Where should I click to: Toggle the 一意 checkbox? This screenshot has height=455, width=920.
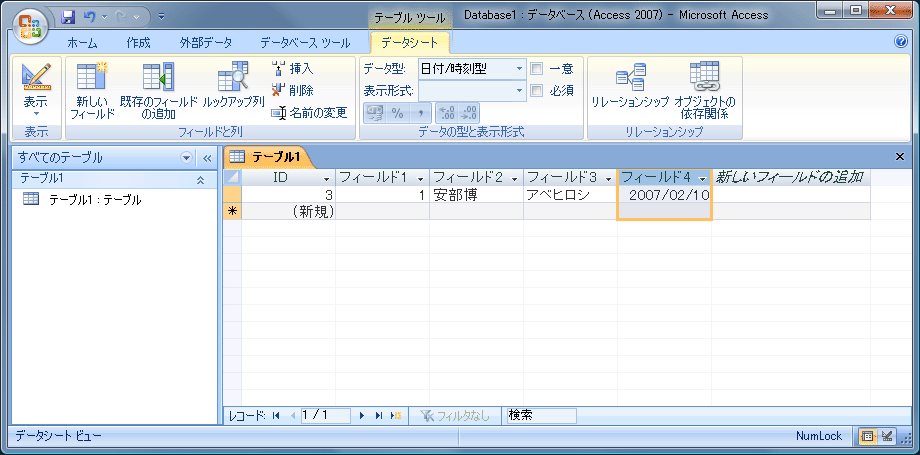coord(536,69)
